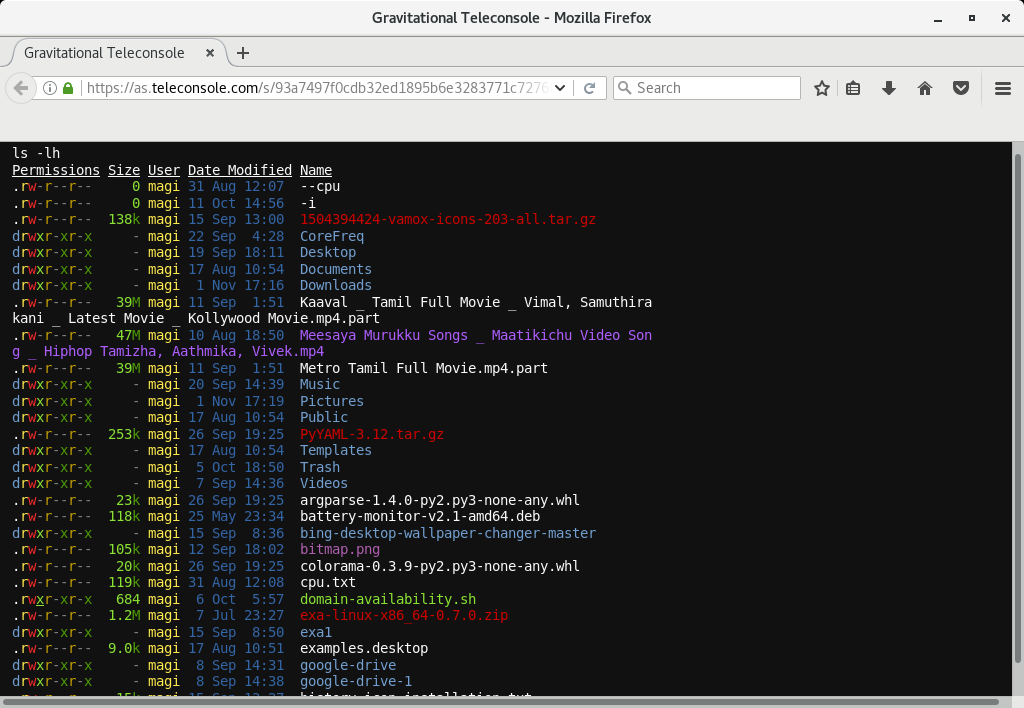Click the Permissions column header
Viewport: 1024px width, 708px height.
click(56, 170)
